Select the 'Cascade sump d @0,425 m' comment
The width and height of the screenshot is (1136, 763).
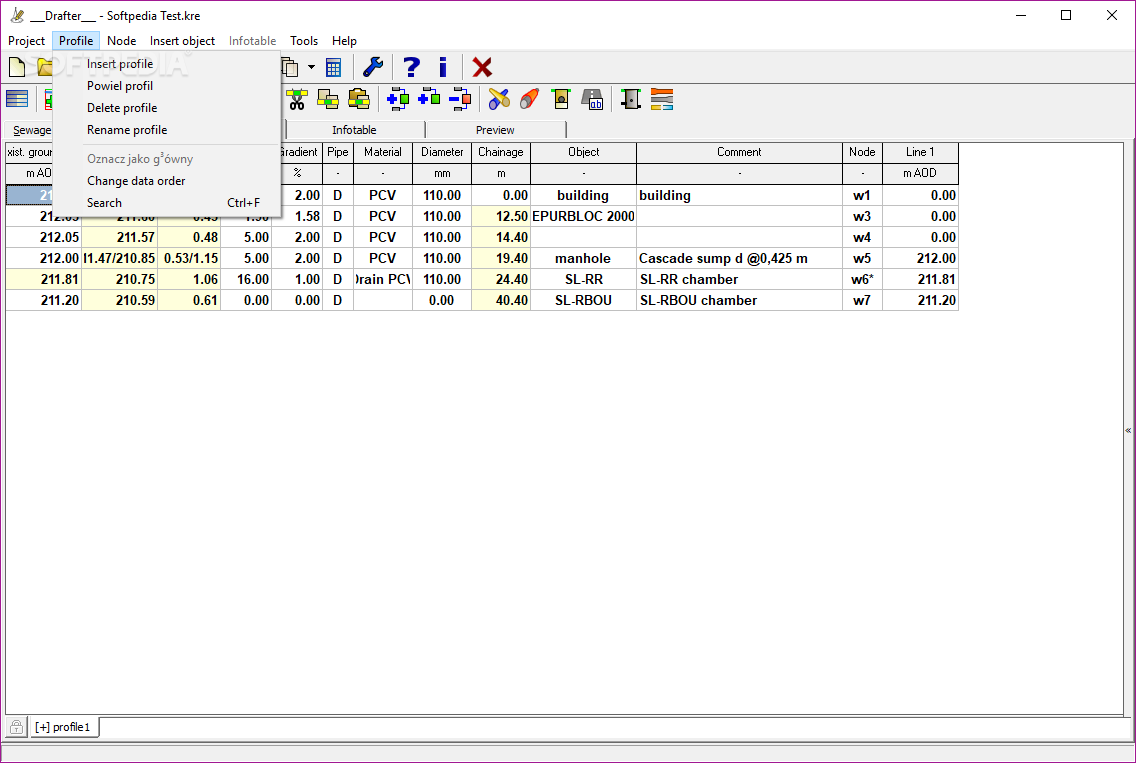(739, 258)
